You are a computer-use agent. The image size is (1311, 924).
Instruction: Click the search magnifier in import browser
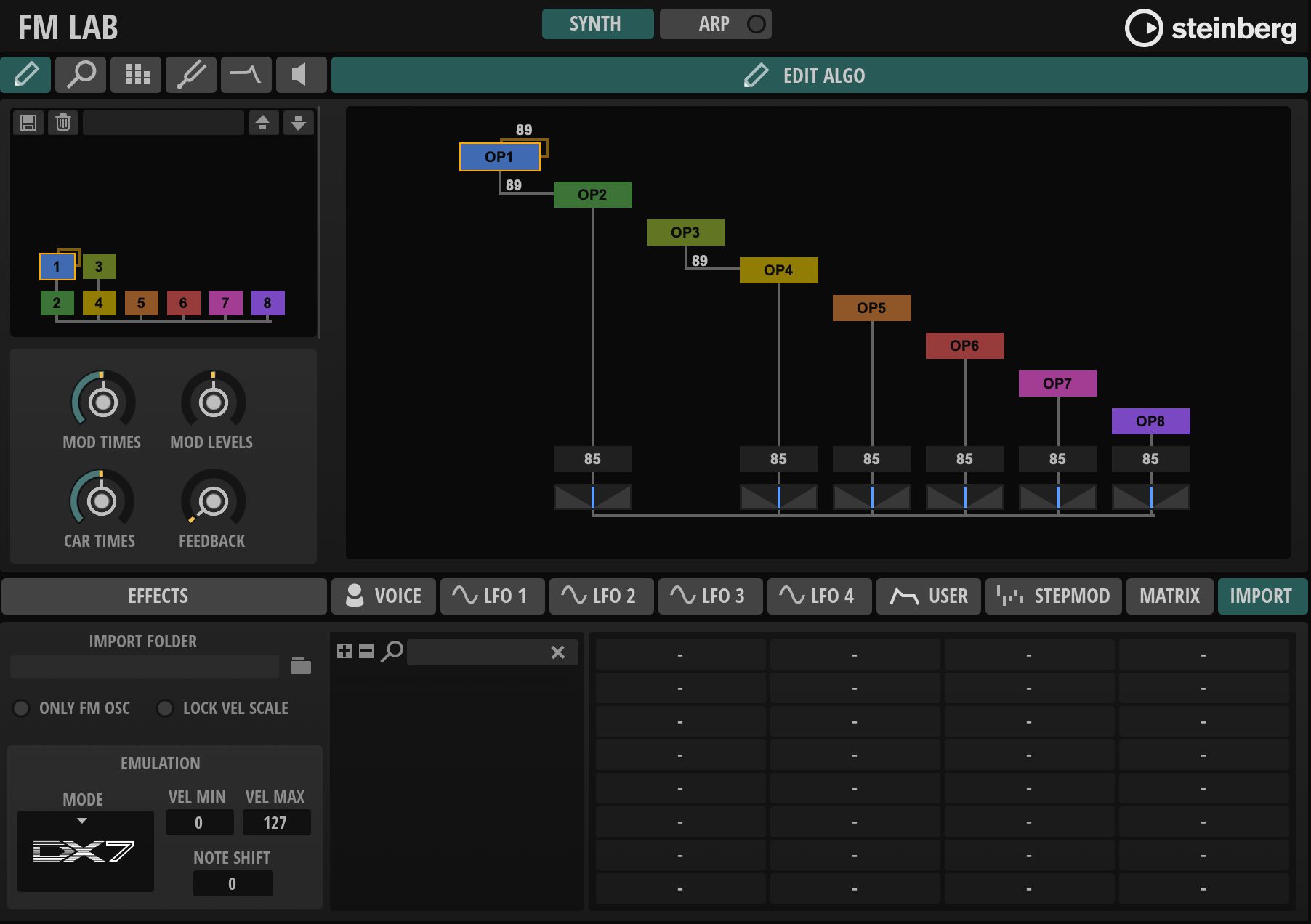[x=392, y=651]
